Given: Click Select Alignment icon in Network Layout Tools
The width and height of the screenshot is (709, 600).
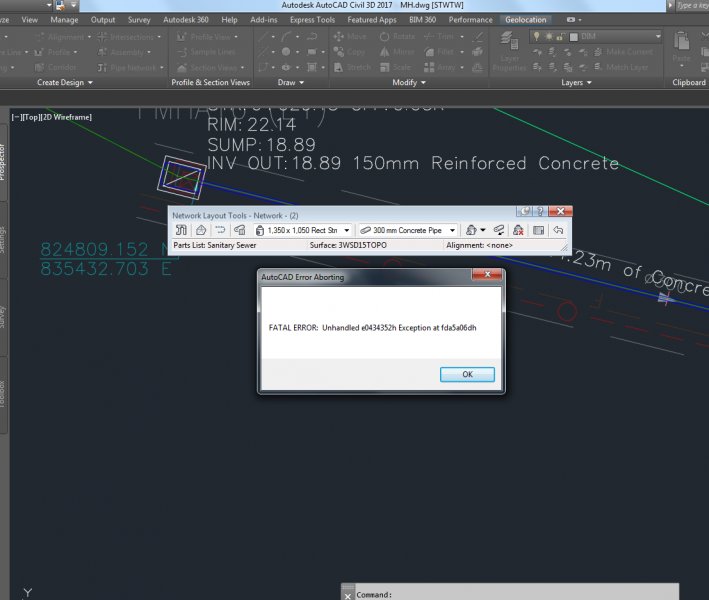Looking at the screenshot, I should click(x=220, y=230).
